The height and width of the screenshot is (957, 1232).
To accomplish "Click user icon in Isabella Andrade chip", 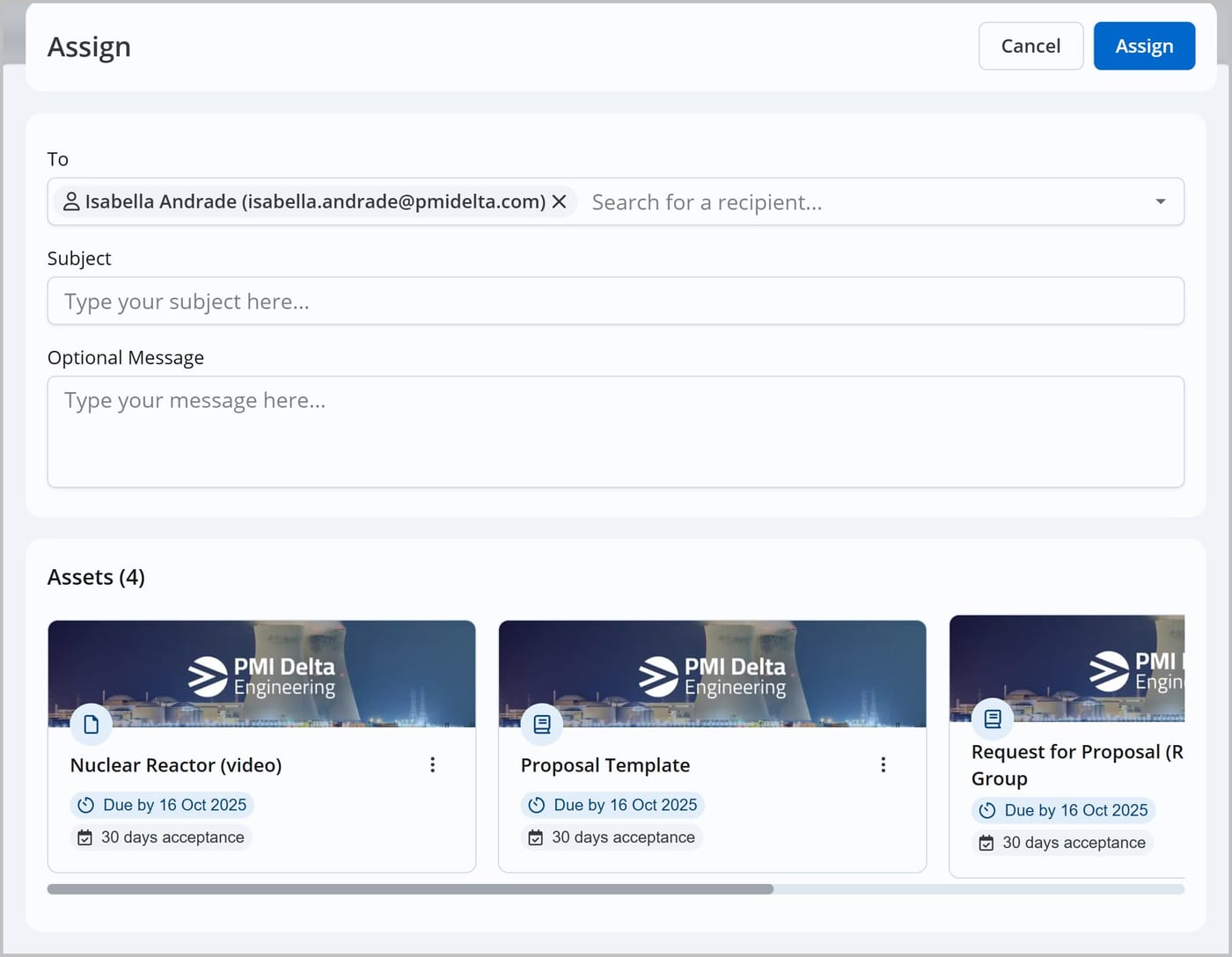I will (x=72, y=201).
